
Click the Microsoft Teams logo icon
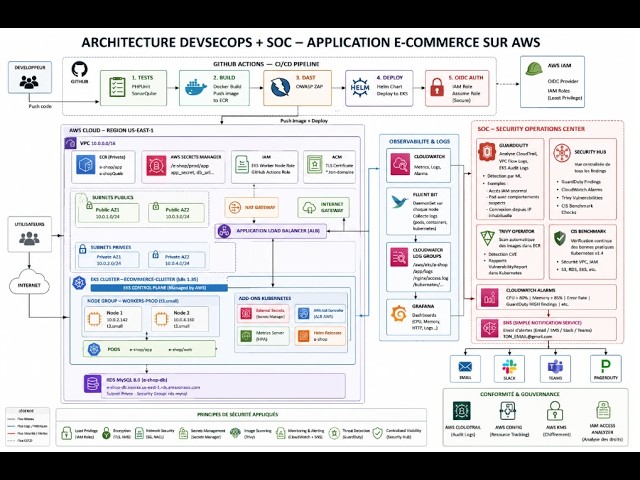(x=555, y=367)
